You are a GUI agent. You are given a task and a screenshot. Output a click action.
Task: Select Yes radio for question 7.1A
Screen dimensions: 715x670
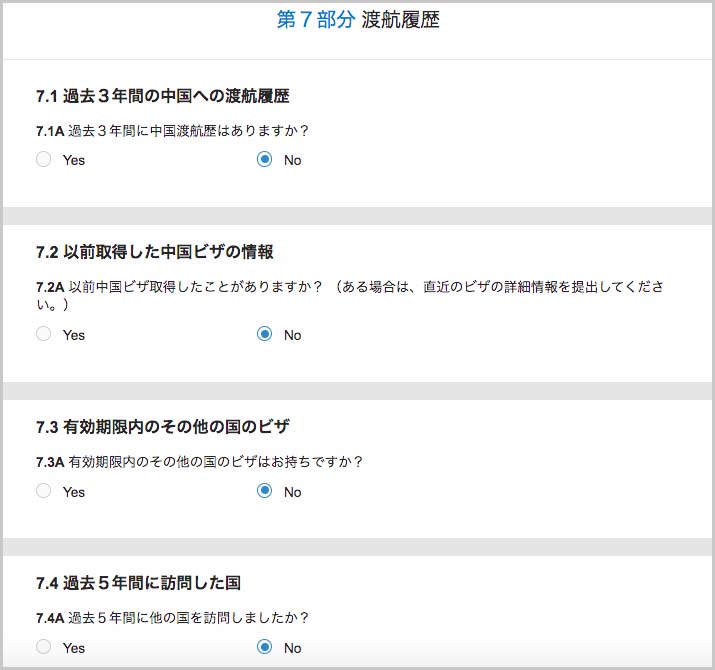(43, 159)
